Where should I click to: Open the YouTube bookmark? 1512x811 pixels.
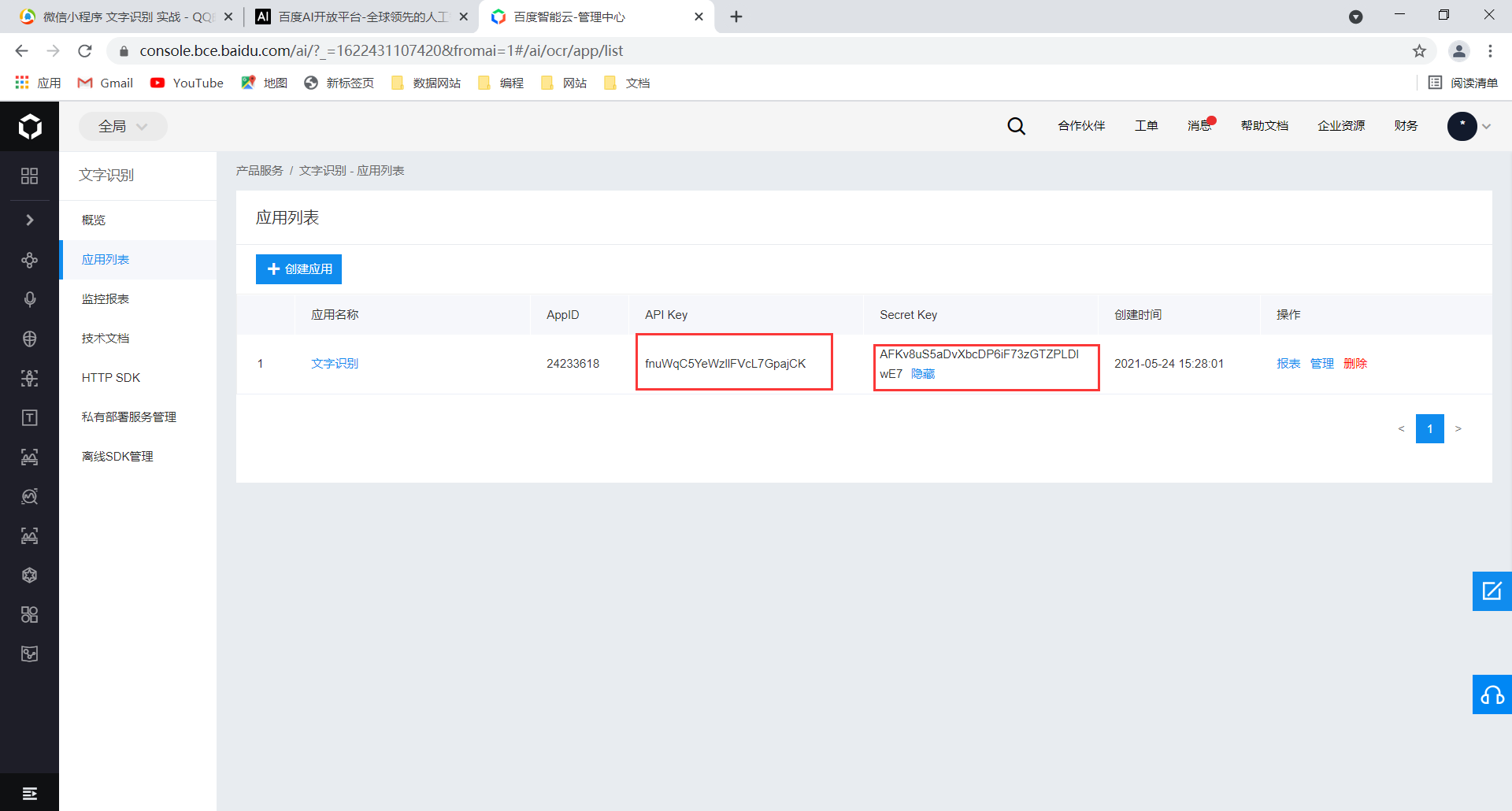click(x=187, y=83)
